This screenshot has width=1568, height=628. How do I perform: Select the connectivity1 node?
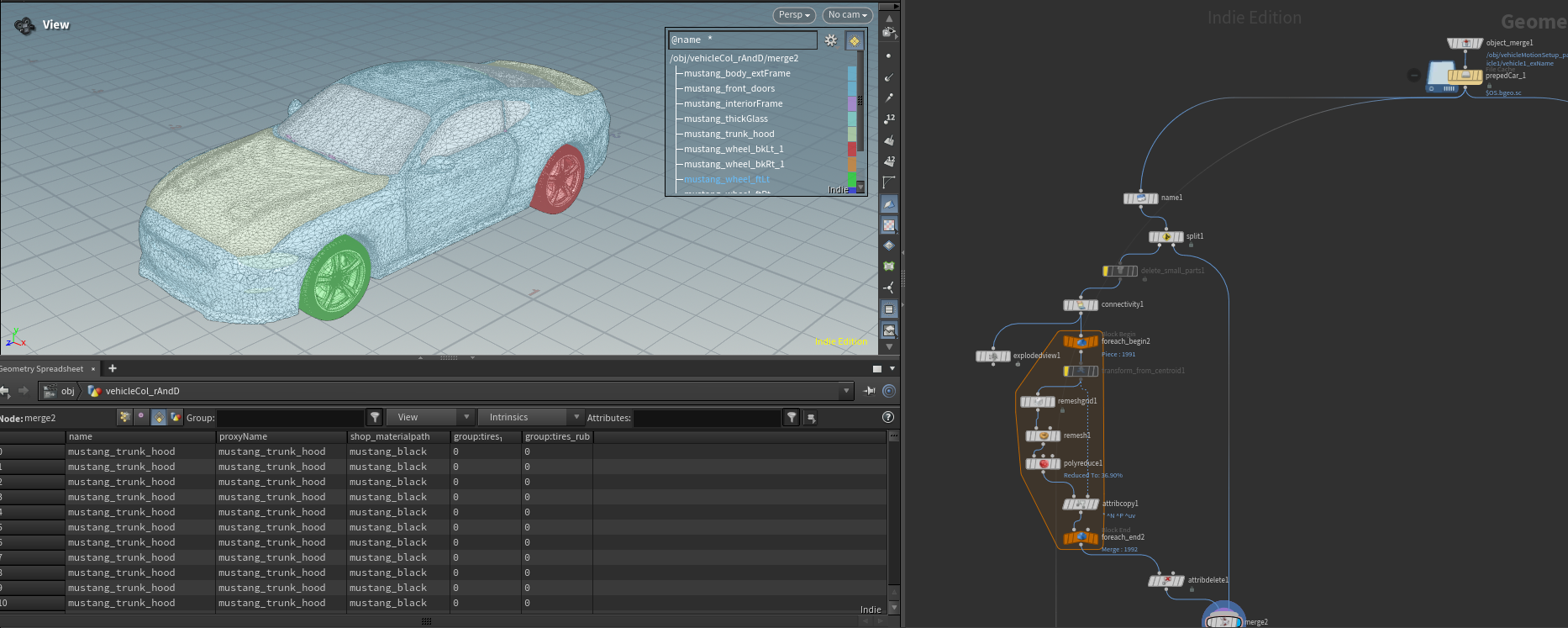[x=1081, y=305]
